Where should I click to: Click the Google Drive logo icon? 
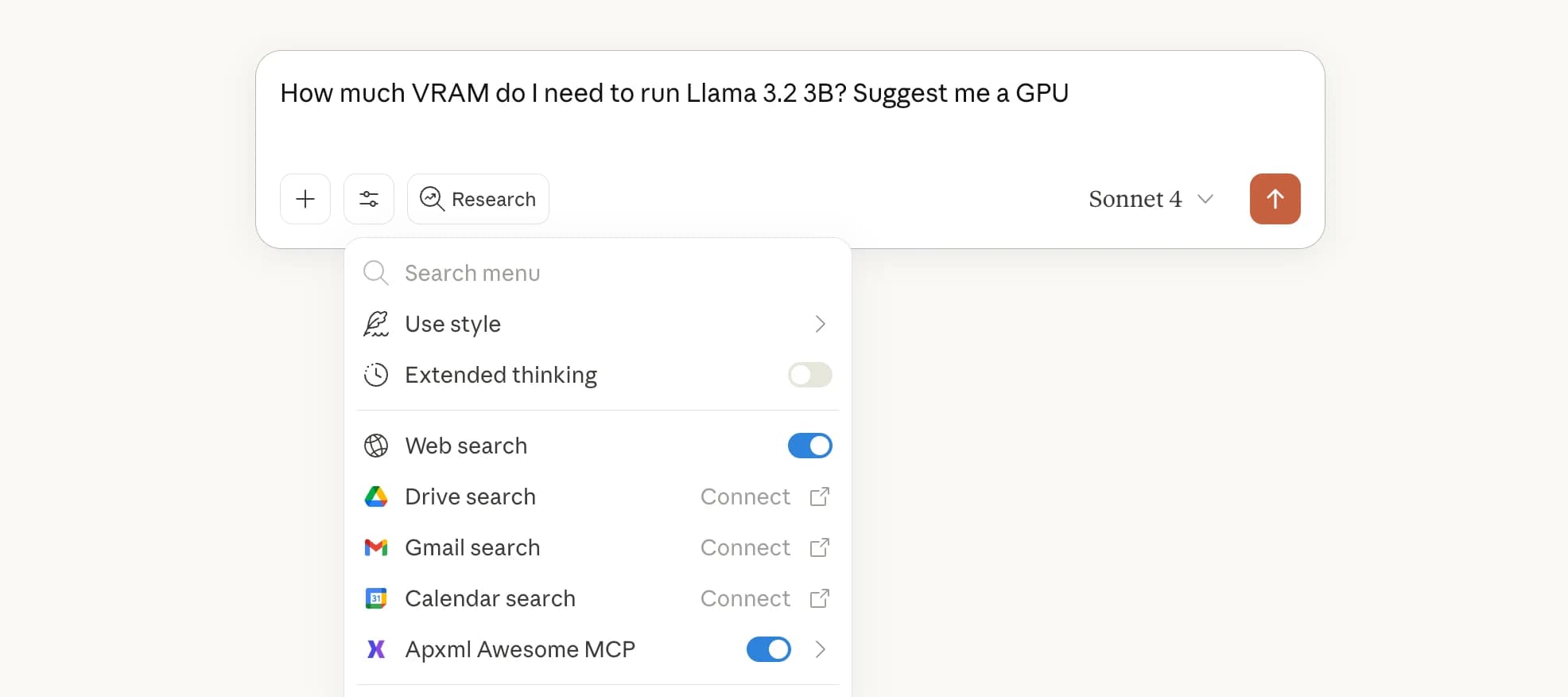[x=376, y=496]
